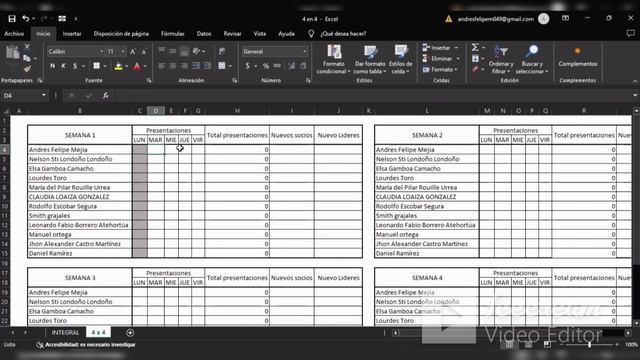Image resolution: width=640 pixels, height=360 pixels.
Task: Insert a function with the fx icon
Action: point(105,96)
